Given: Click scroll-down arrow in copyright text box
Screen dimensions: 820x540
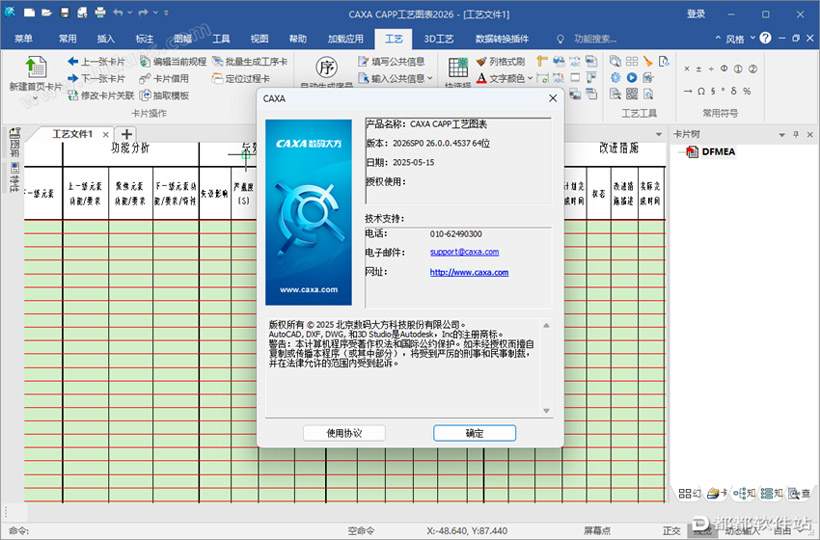Looking at the screenshot, I should (546, 411).
